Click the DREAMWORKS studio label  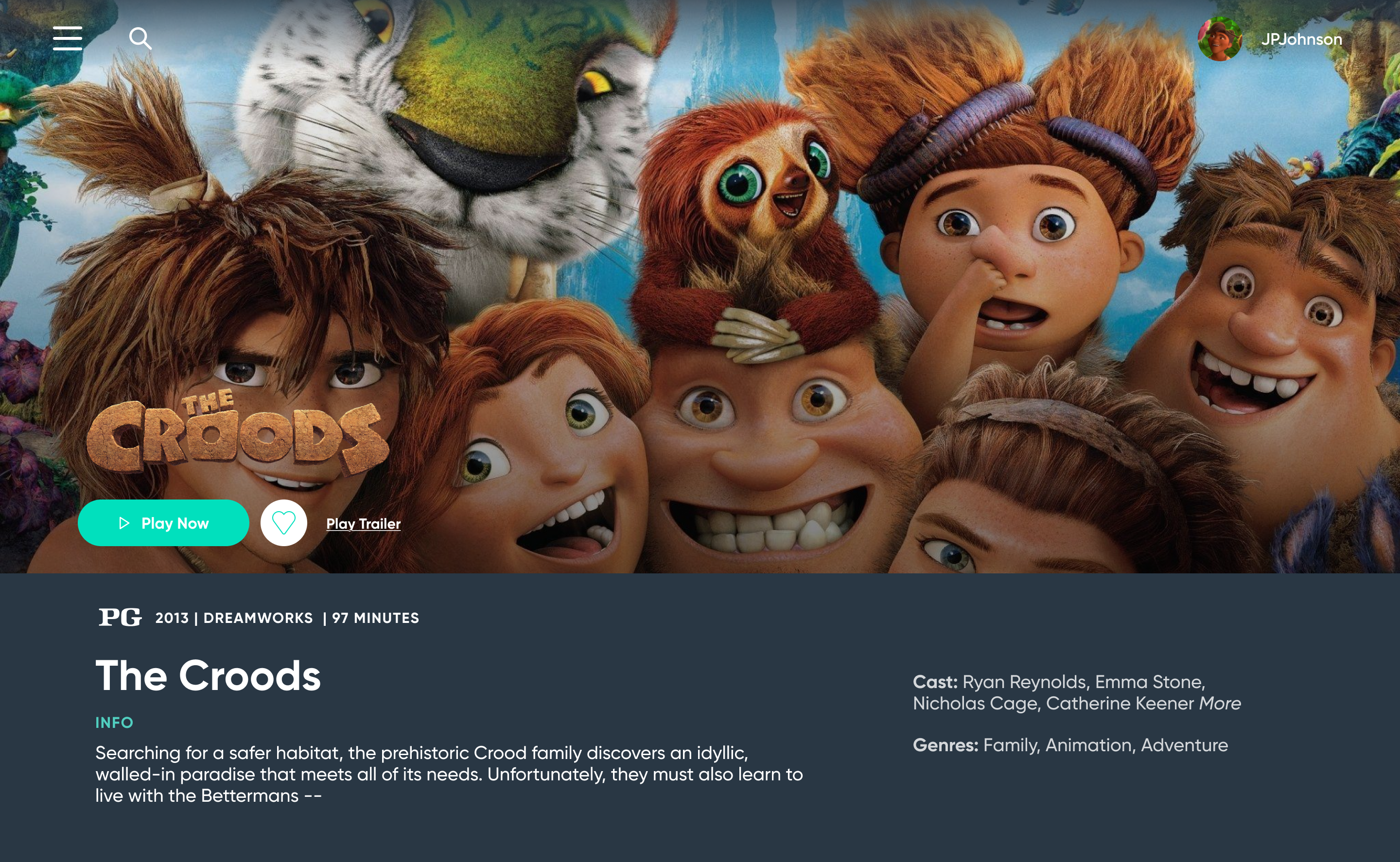(x=258, y=618)
